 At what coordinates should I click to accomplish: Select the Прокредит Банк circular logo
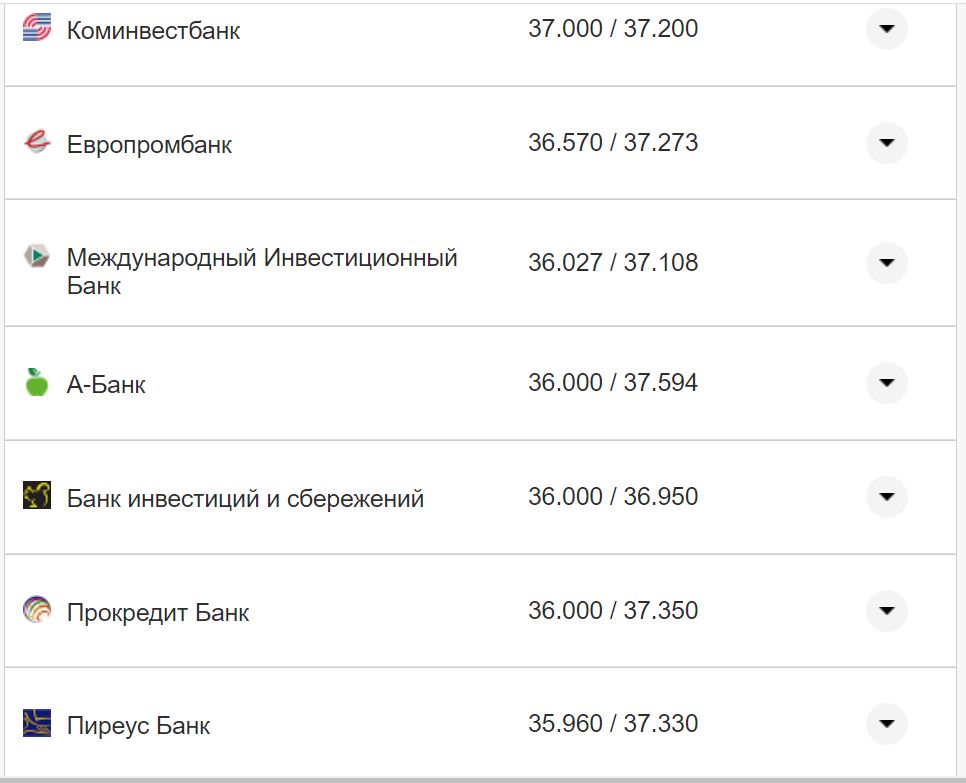click(36, 610)
